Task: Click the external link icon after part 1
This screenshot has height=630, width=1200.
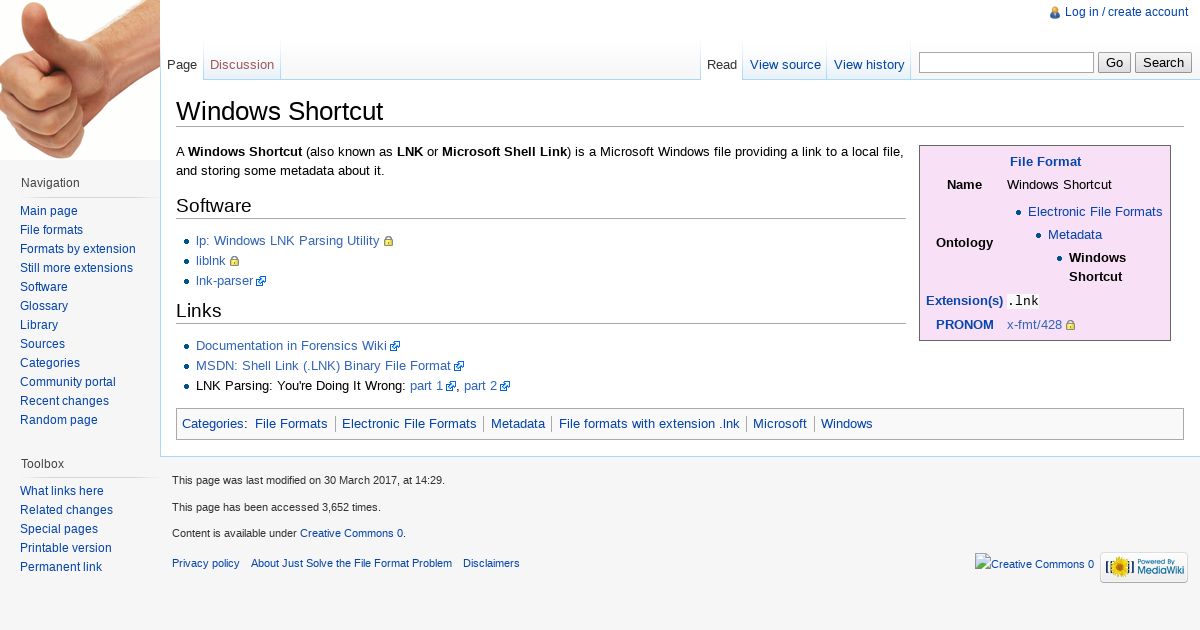Action: 451,386
